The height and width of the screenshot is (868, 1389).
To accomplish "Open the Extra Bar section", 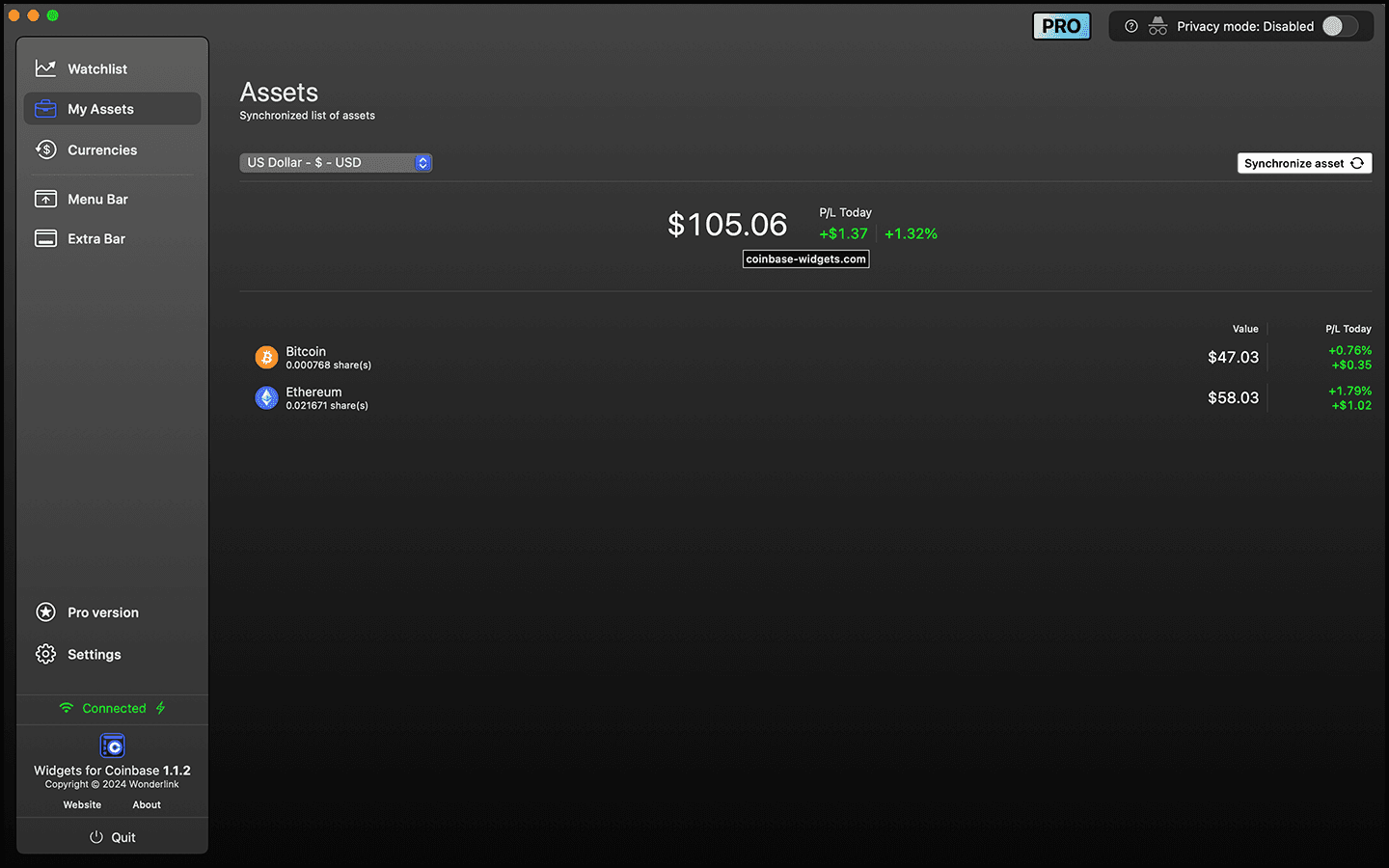I will click(x=96, y=238).
